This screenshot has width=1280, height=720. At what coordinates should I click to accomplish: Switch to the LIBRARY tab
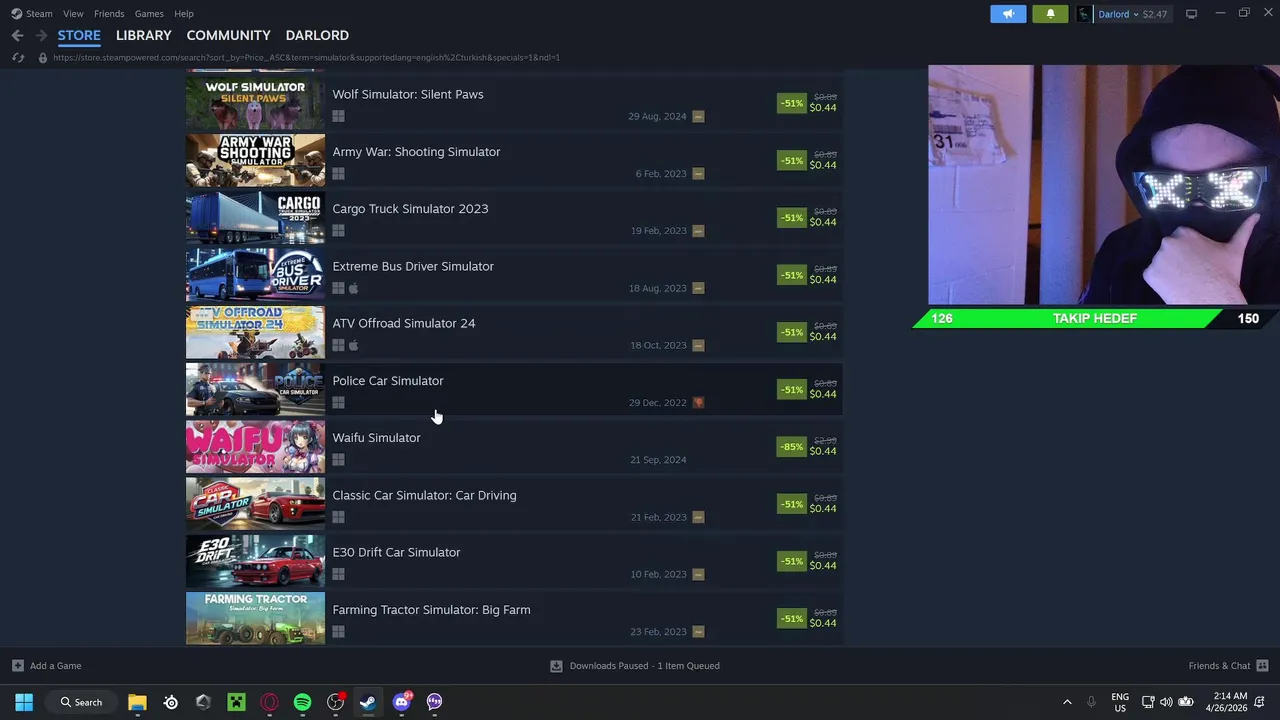click(x=144, y=35)
